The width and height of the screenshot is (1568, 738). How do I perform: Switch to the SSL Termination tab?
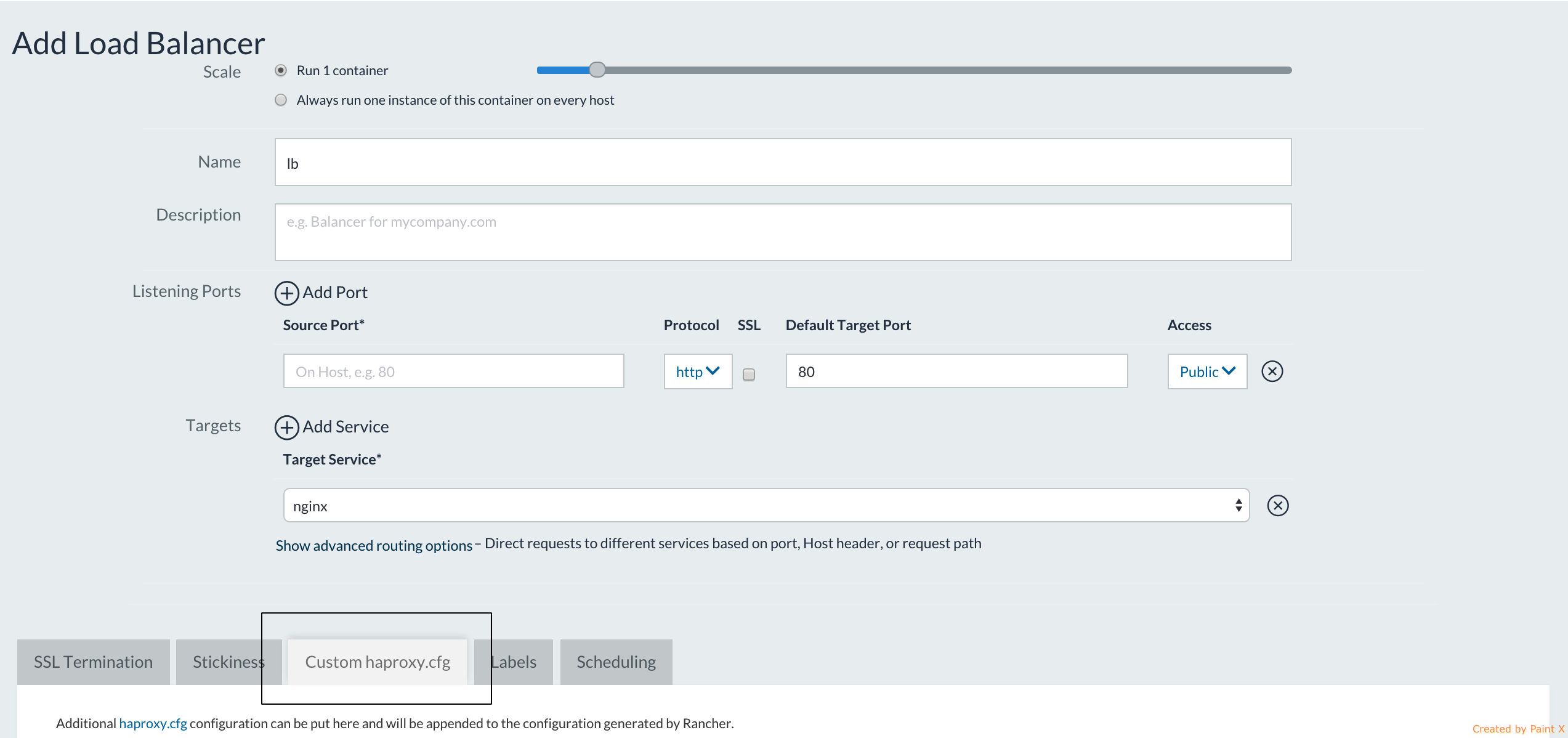pyautogui.click(x=93, y=662)
